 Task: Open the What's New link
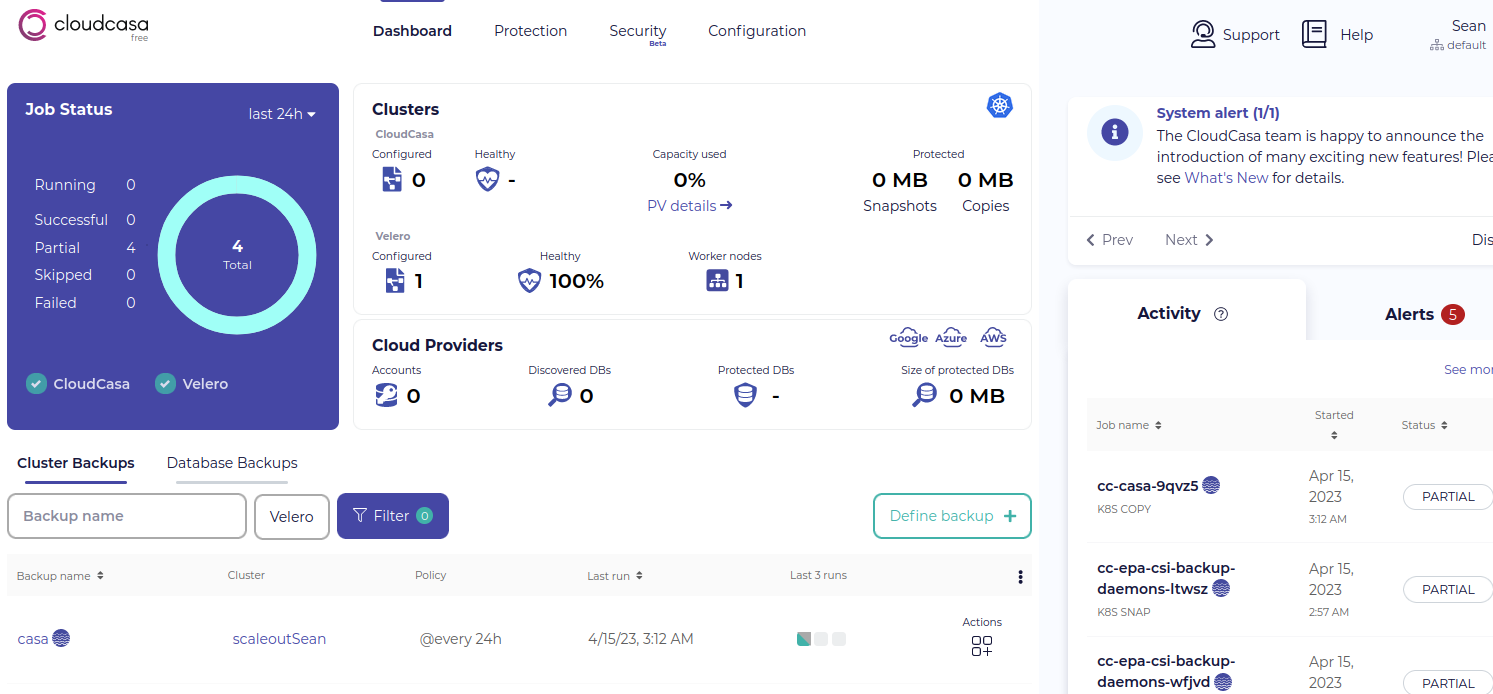pos(1226,178)
